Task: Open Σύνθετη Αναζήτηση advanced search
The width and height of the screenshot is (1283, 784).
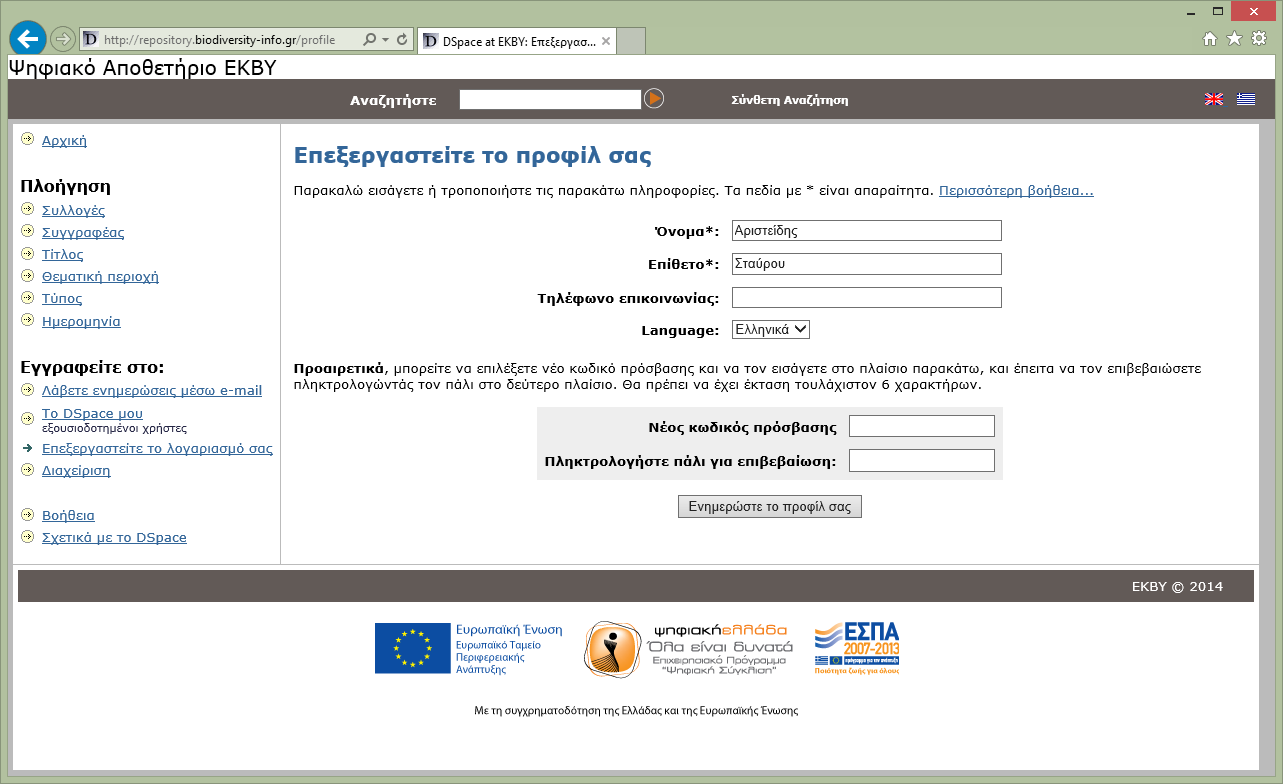Action: [x=789, y=100]
